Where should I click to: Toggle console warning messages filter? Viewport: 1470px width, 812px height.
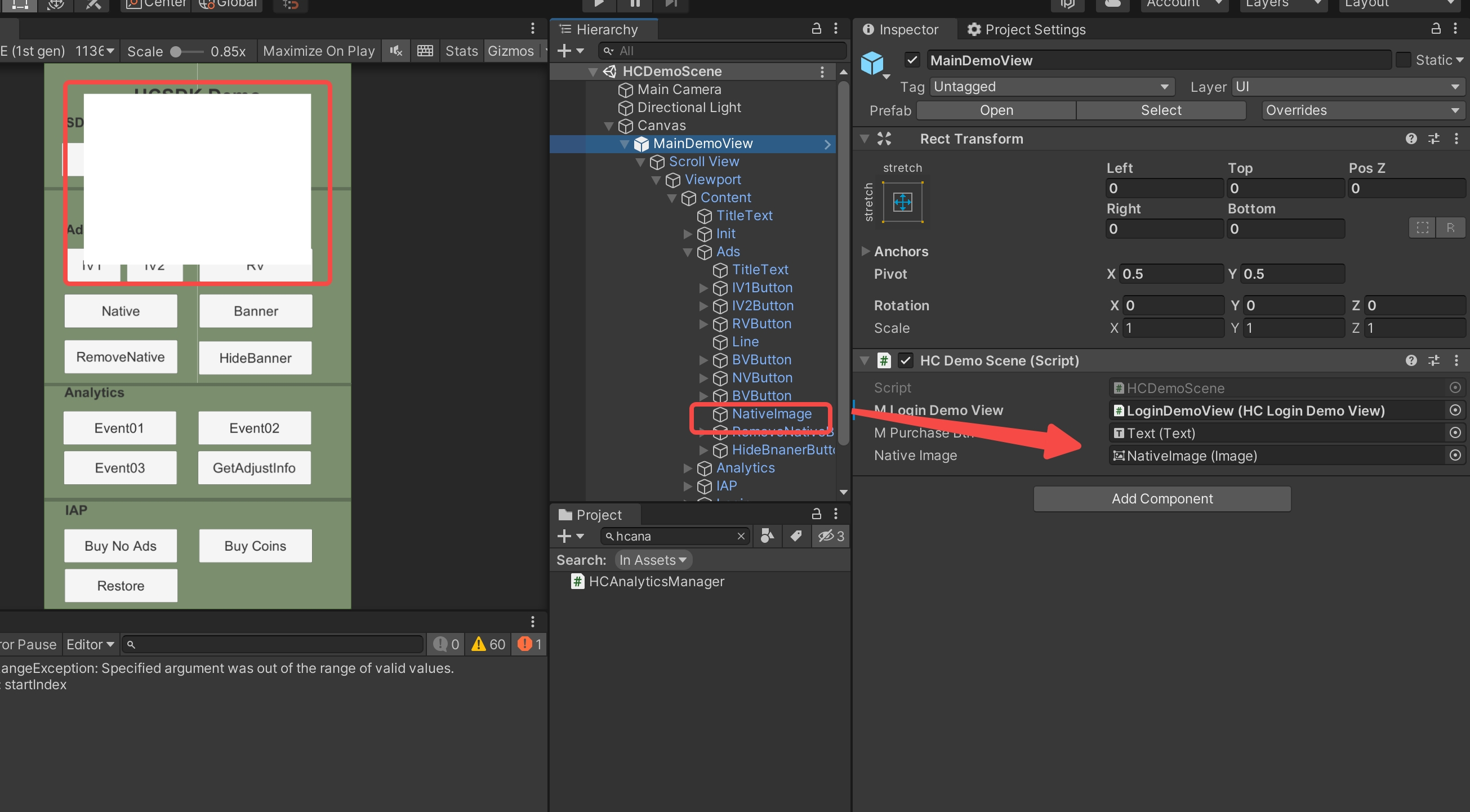488,644
